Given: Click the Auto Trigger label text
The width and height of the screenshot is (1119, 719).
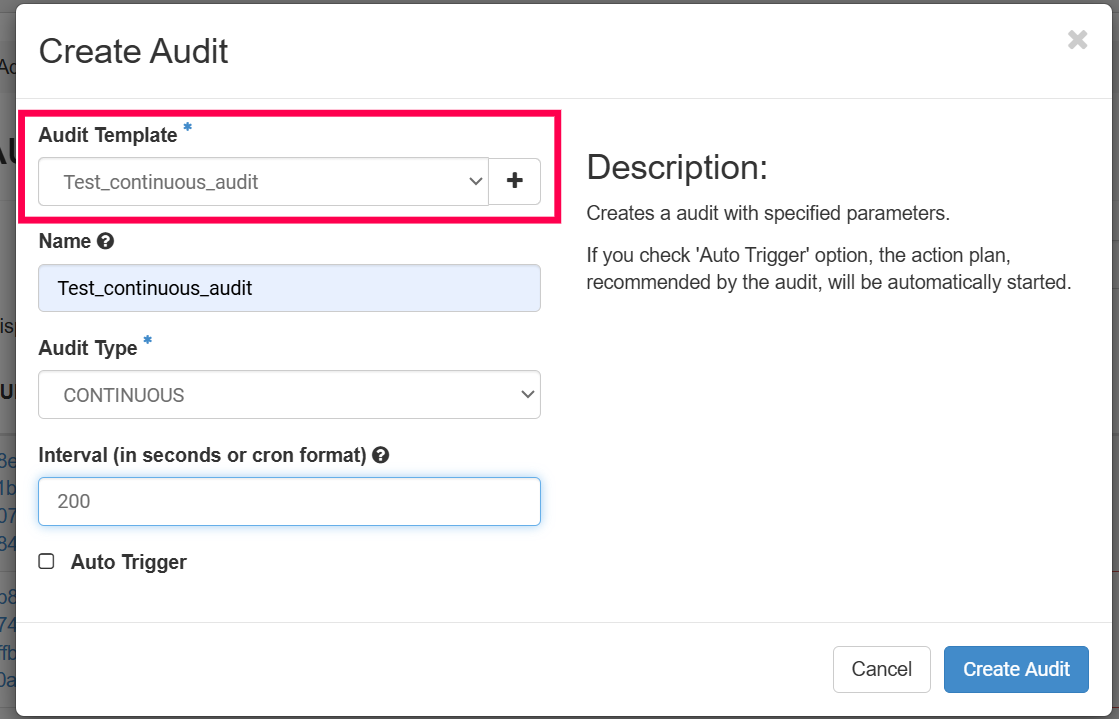Looking at the screenshot, I should click(x=128, y=562).
